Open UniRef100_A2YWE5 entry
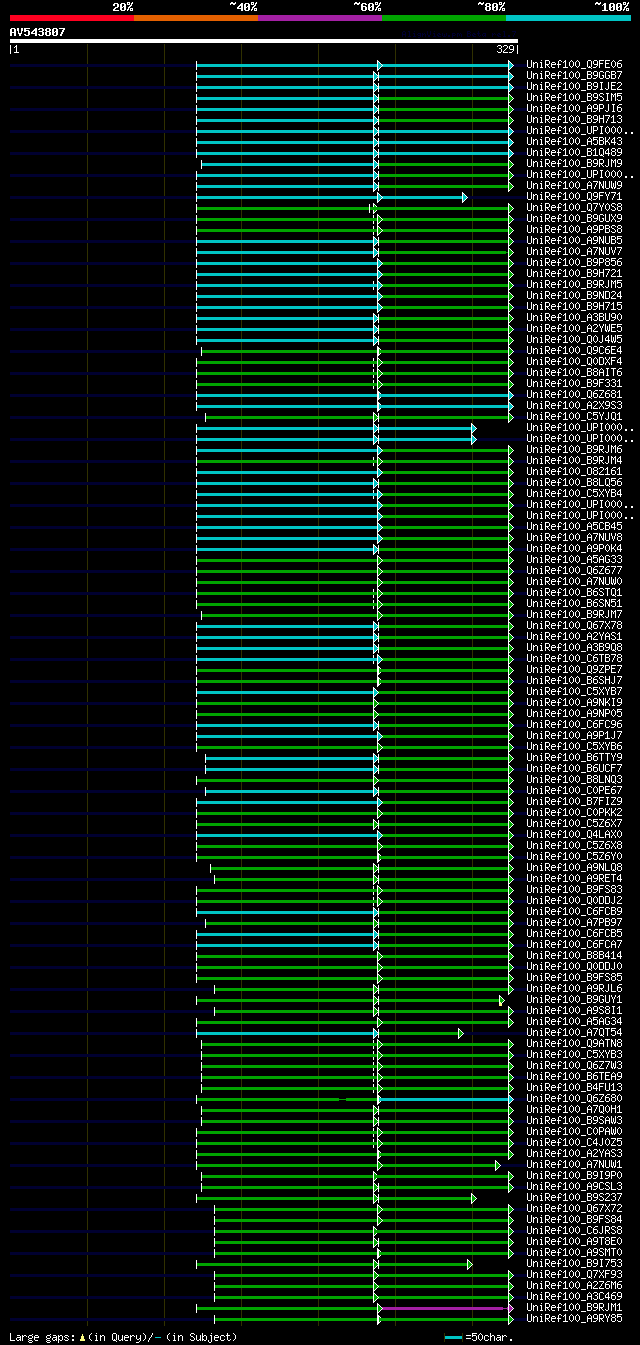Image resolution: width=640 pixels, height=1345 pixels. coord(574,328)
